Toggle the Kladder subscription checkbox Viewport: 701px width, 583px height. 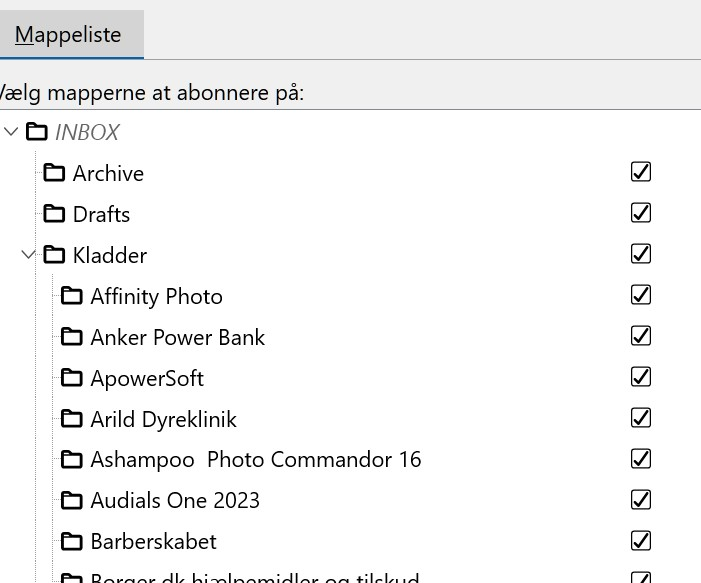click(641, 254)
